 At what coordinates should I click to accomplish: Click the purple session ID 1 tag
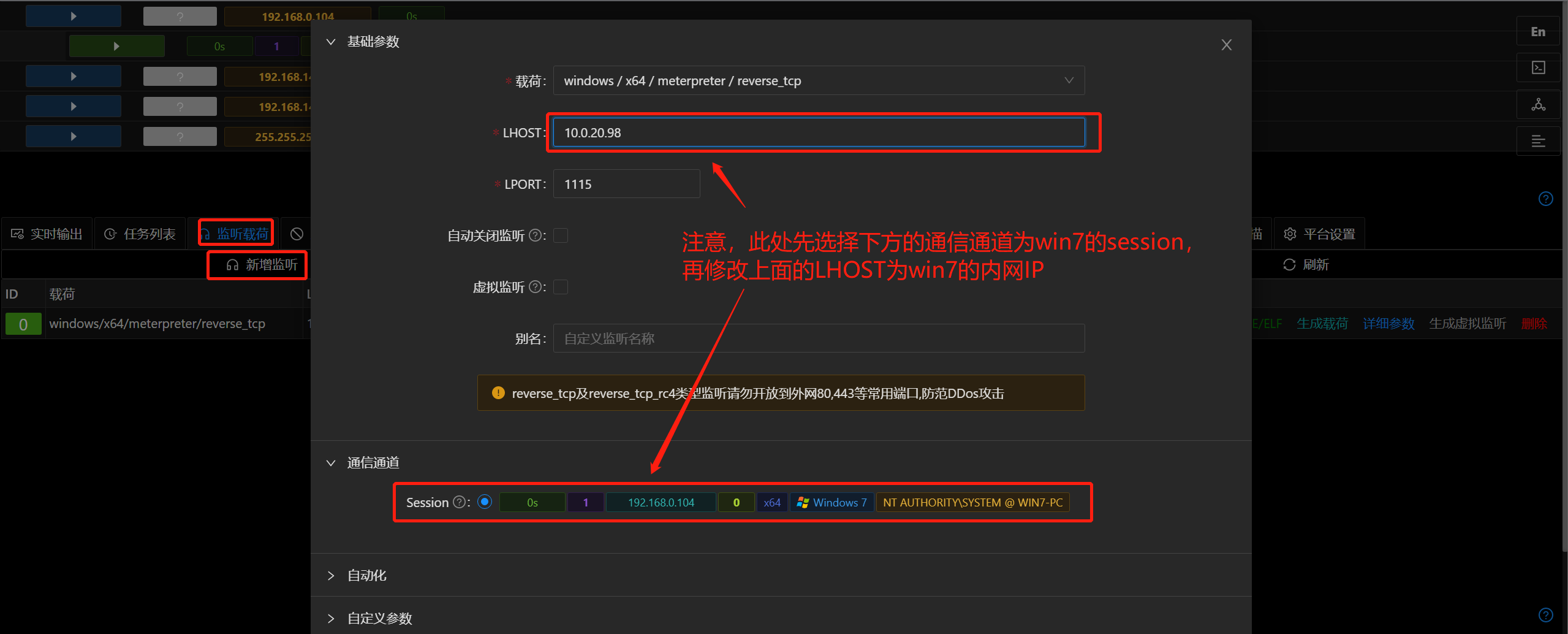click(586, 502)
